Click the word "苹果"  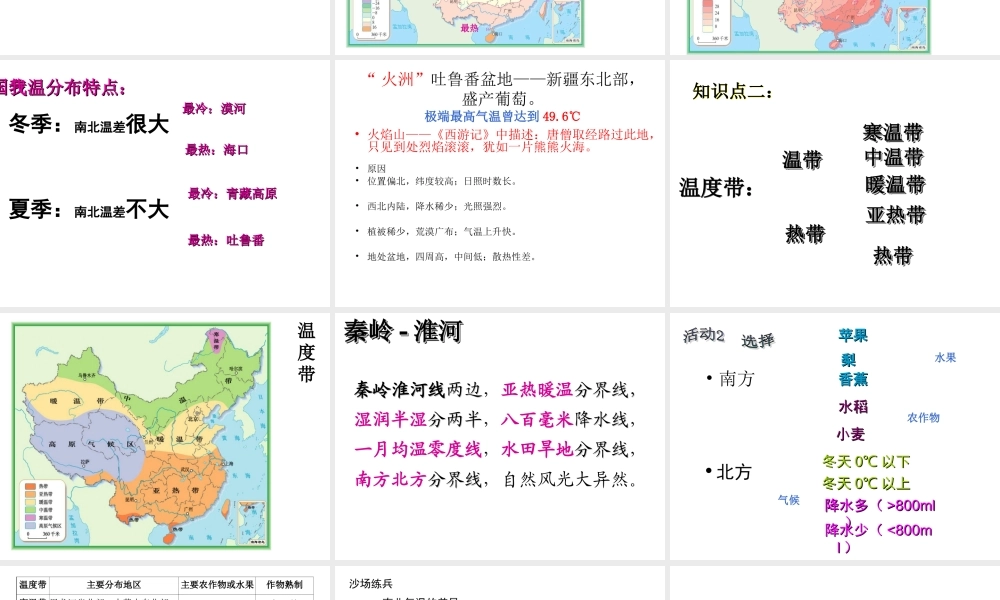point(853,335)
